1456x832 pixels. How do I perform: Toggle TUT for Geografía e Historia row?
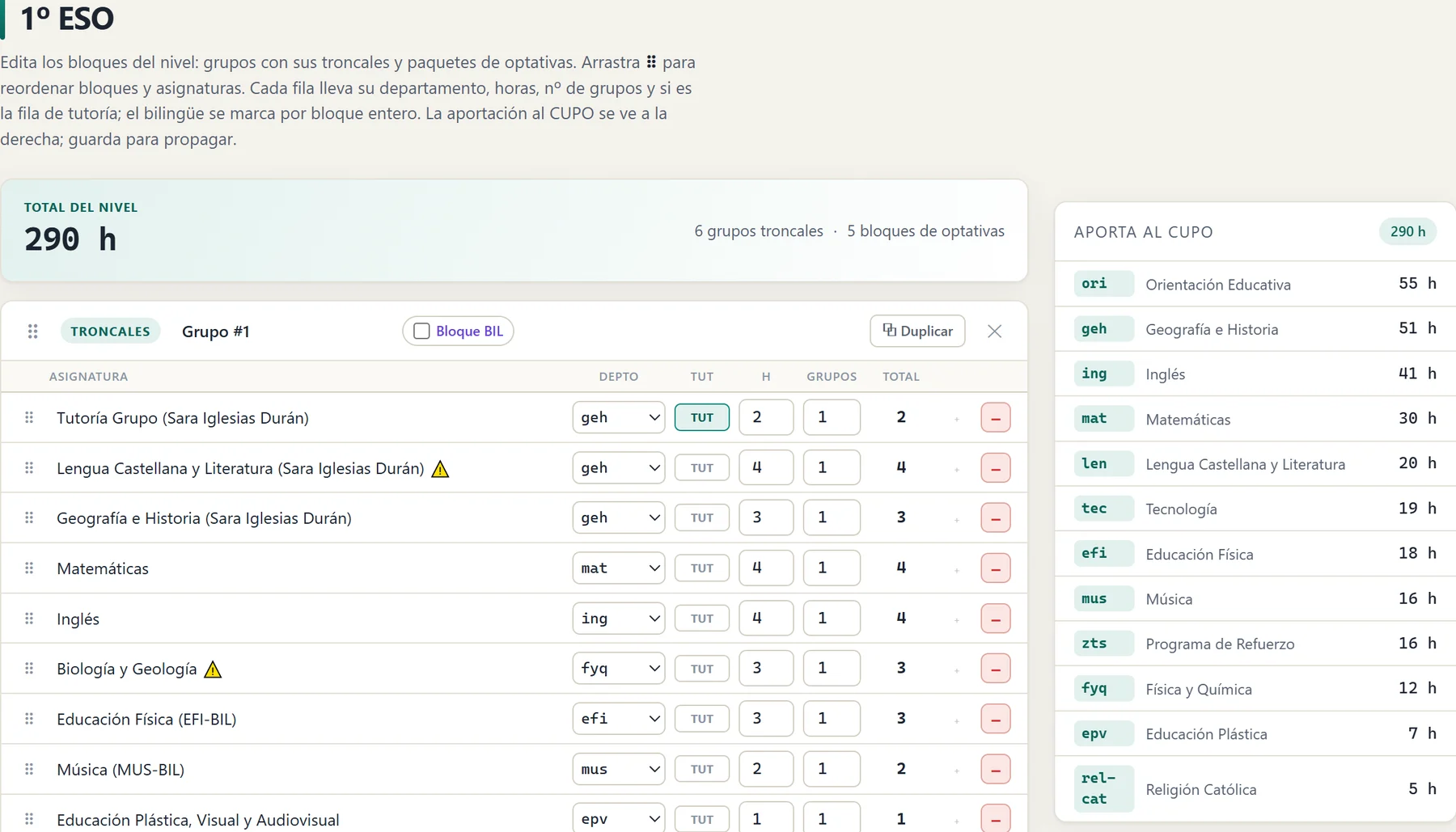pyautogui.click(x=702, y=518)
